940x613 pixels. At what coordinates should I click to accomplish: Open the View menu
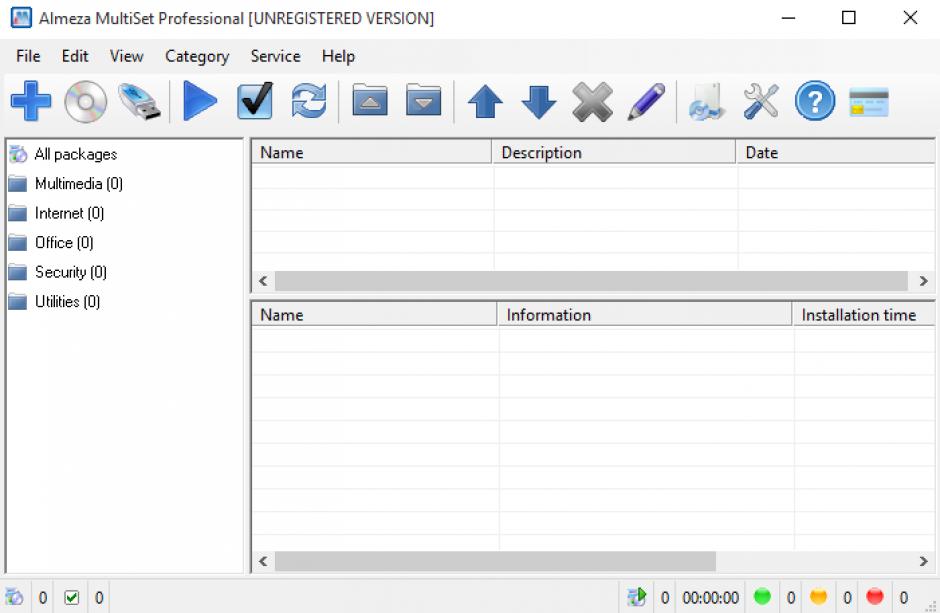(126, 56)
